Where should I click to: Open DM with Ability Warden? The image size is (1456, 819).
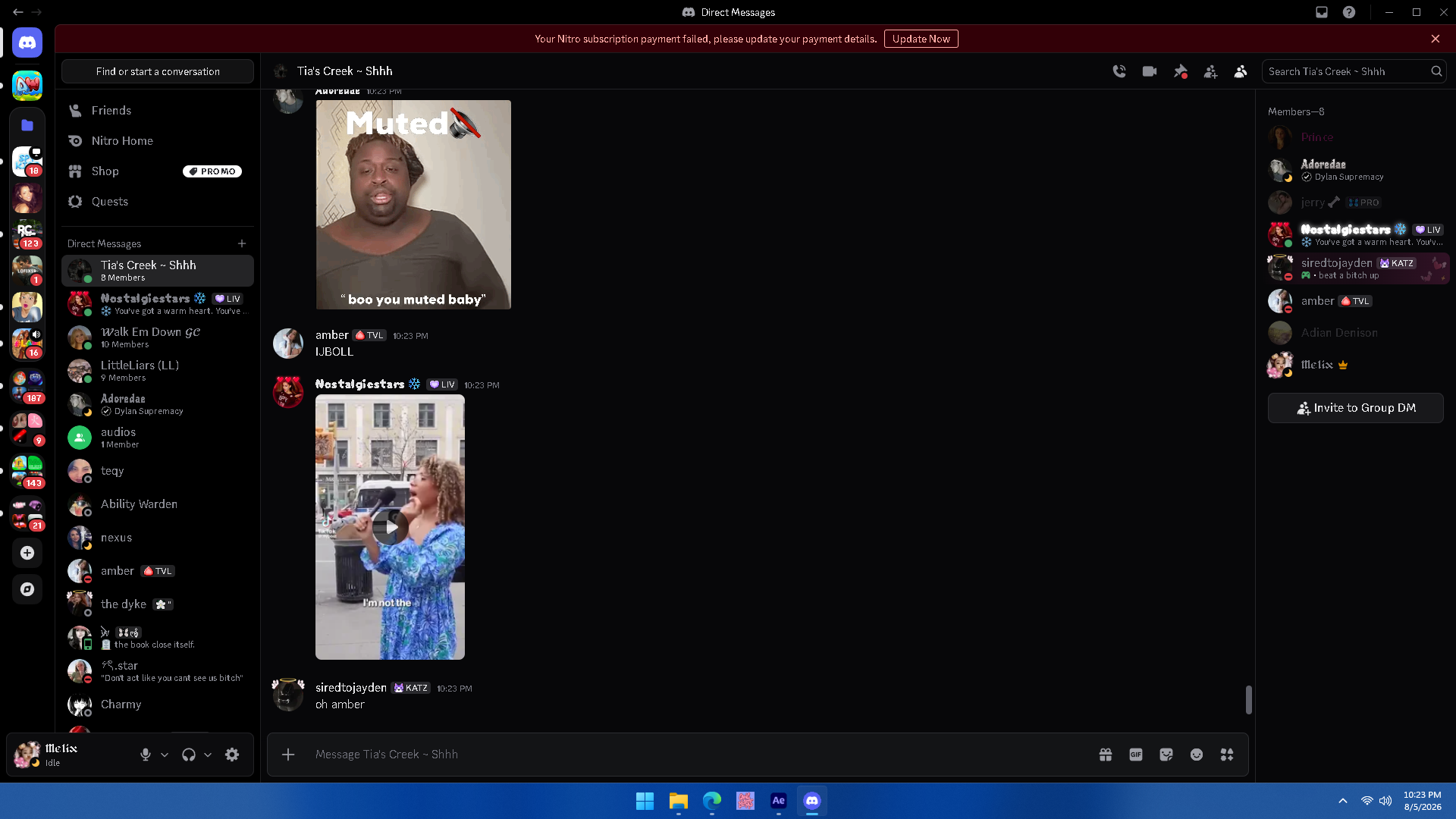click(x=157, y=504)
